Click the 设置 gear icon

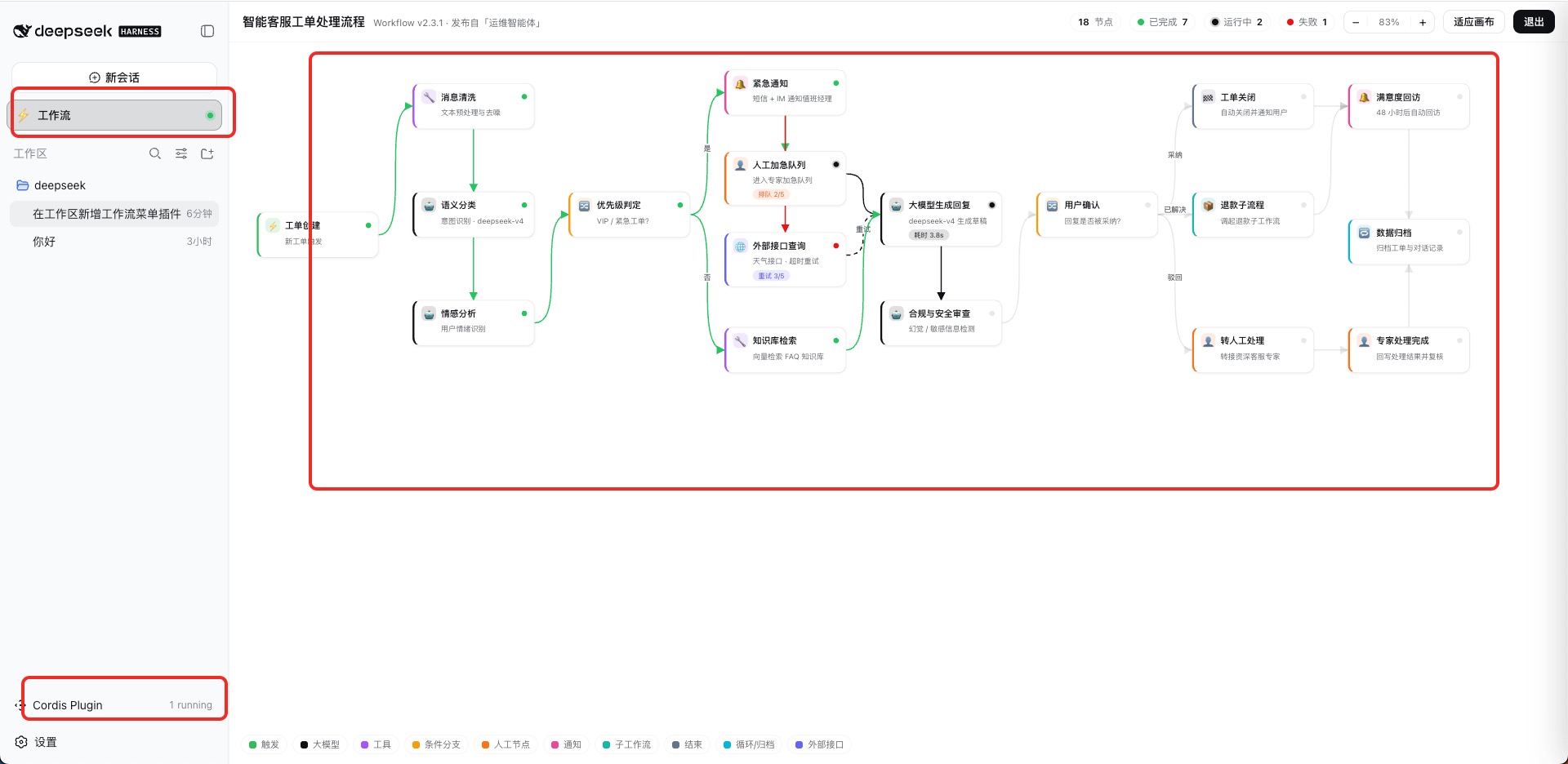(22, 742)
